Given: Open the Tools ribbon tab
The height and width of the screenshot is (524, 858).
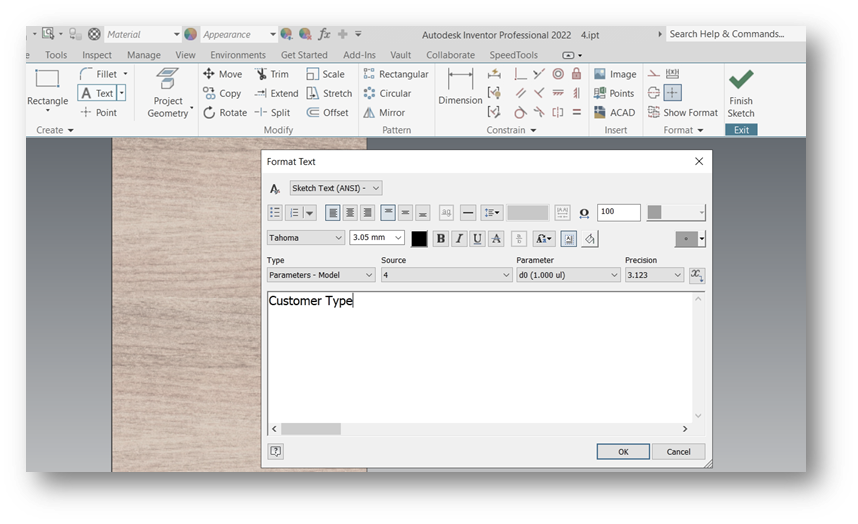Looking at the screenshot, I should [56, 55].
